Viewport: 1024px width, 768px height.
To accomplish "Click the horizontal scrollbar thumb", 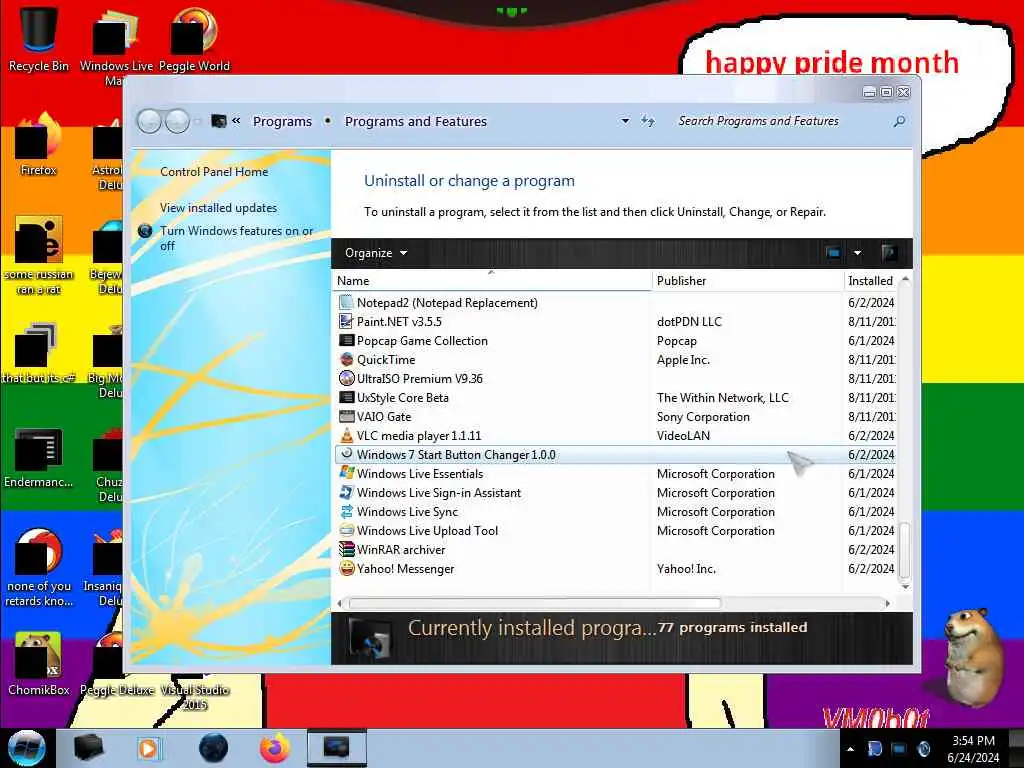I will [x=535, y=603].
